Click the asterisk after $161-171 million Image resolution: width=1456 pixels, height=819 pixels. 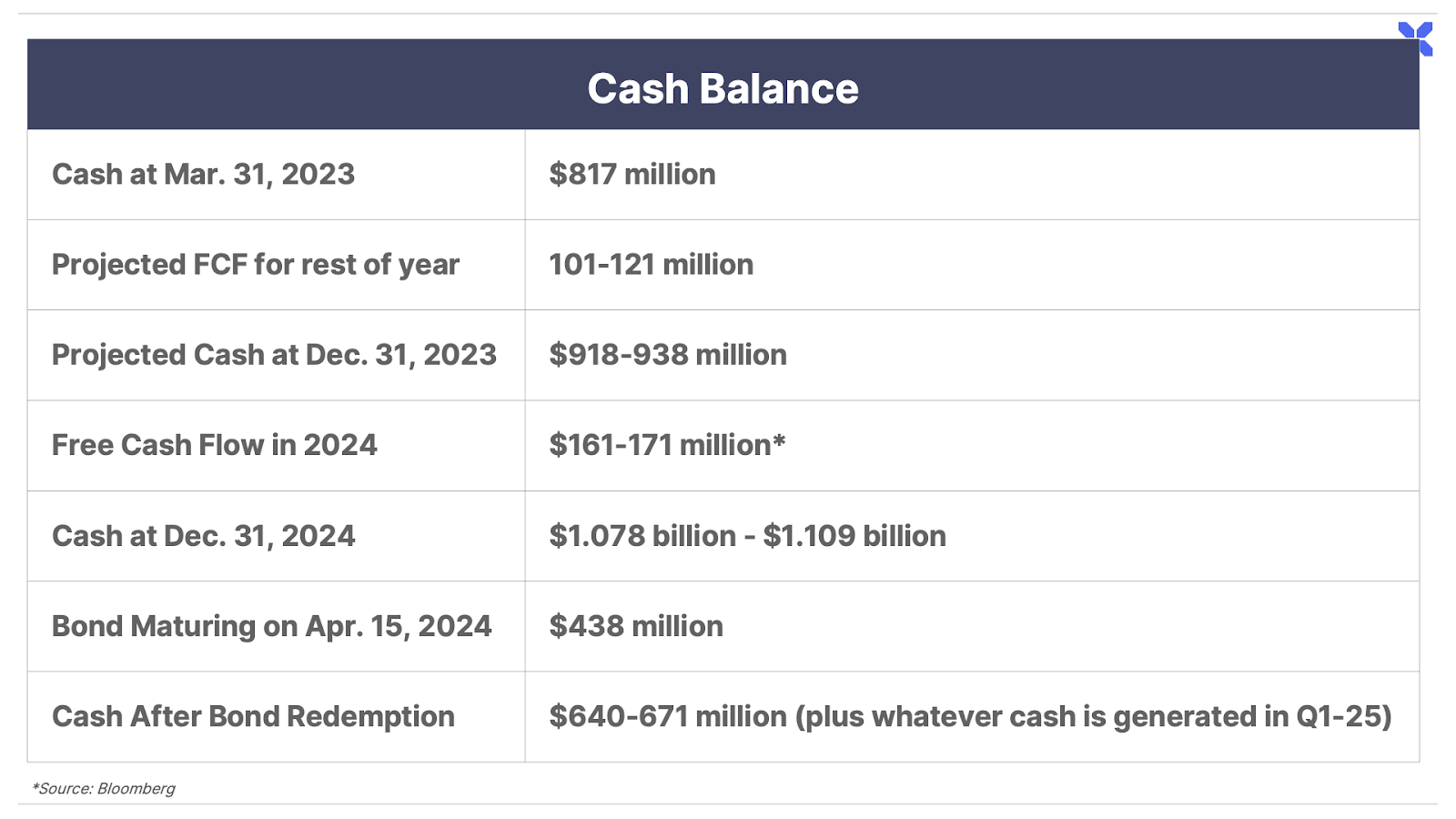[779, 441]
